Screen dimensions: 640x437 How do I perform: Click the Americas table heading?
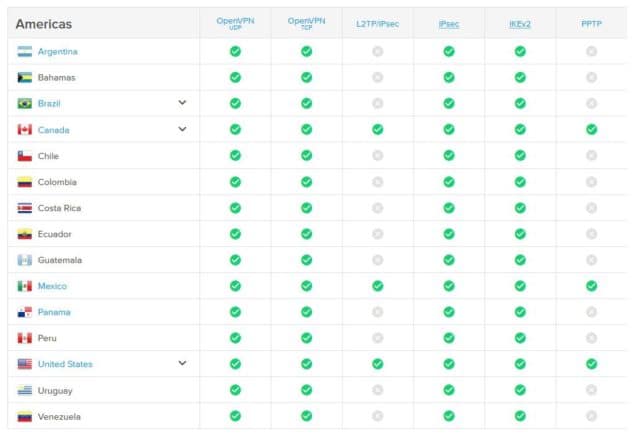tap(44, 24)
